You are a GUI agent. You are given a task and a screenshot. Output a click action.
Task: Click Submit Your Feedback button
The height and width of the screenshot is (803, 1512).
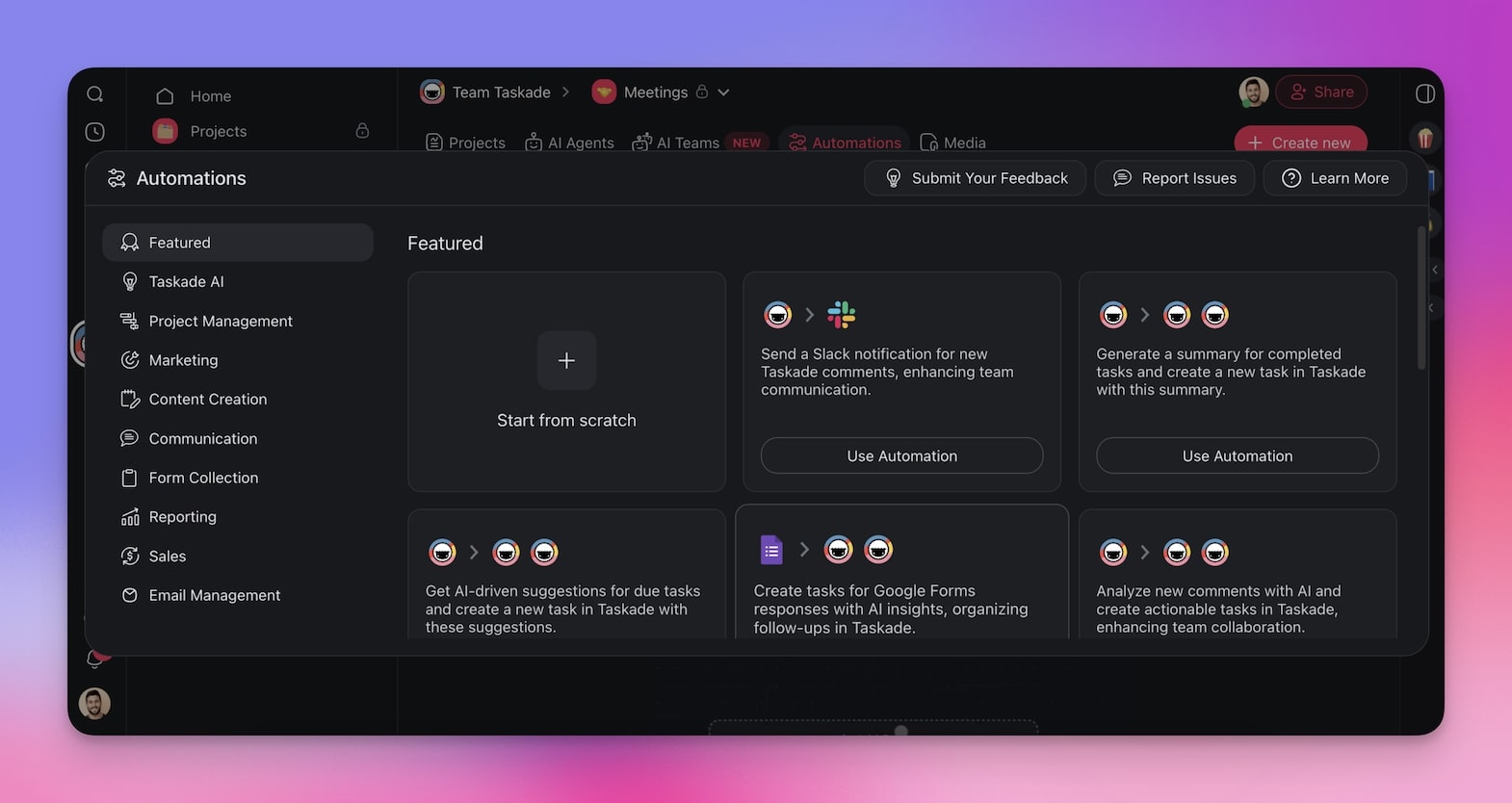[976, 178]
